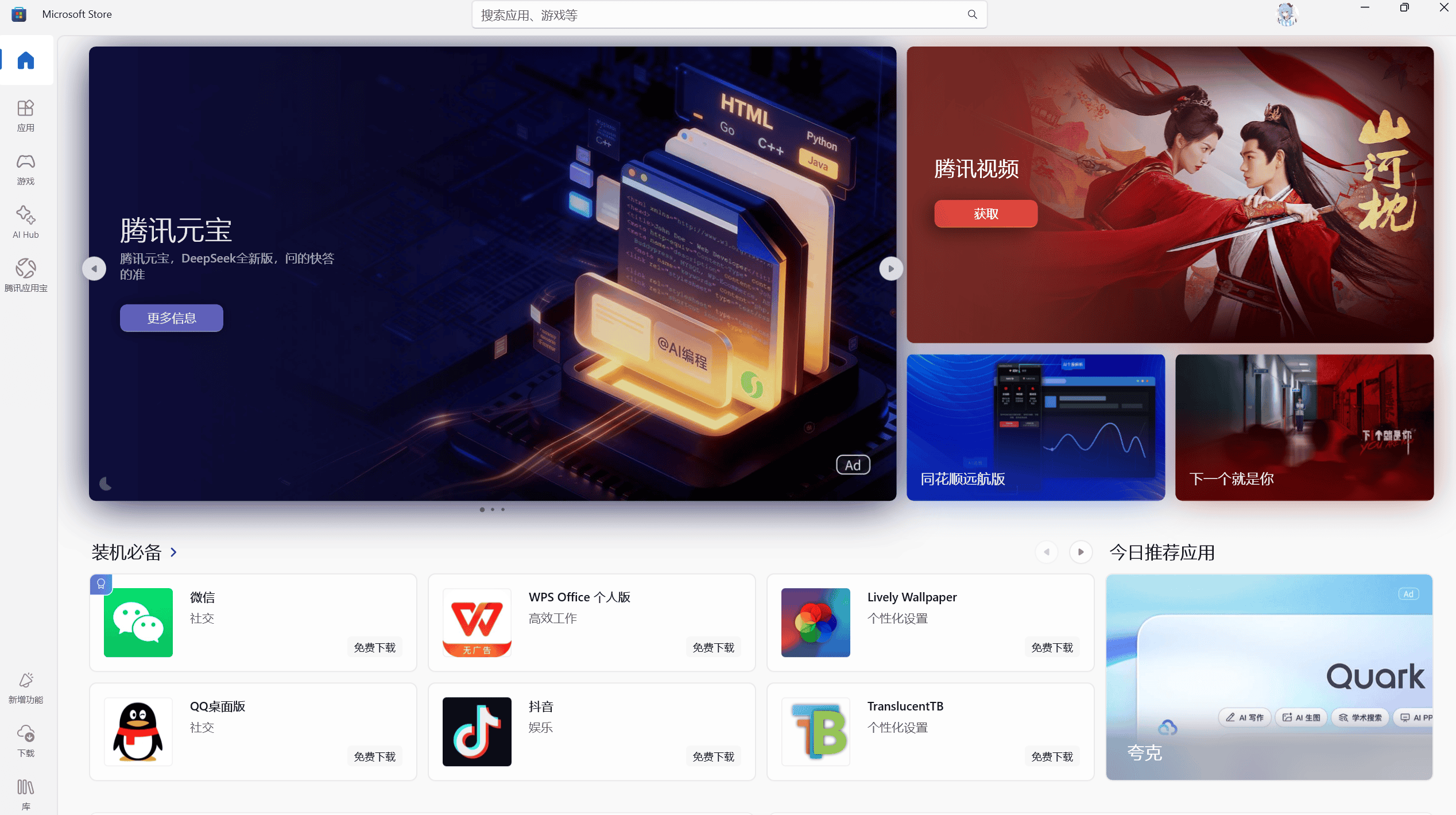Go back with banner left arrow
The image size is (1456, 815).
tap(94, 269)
